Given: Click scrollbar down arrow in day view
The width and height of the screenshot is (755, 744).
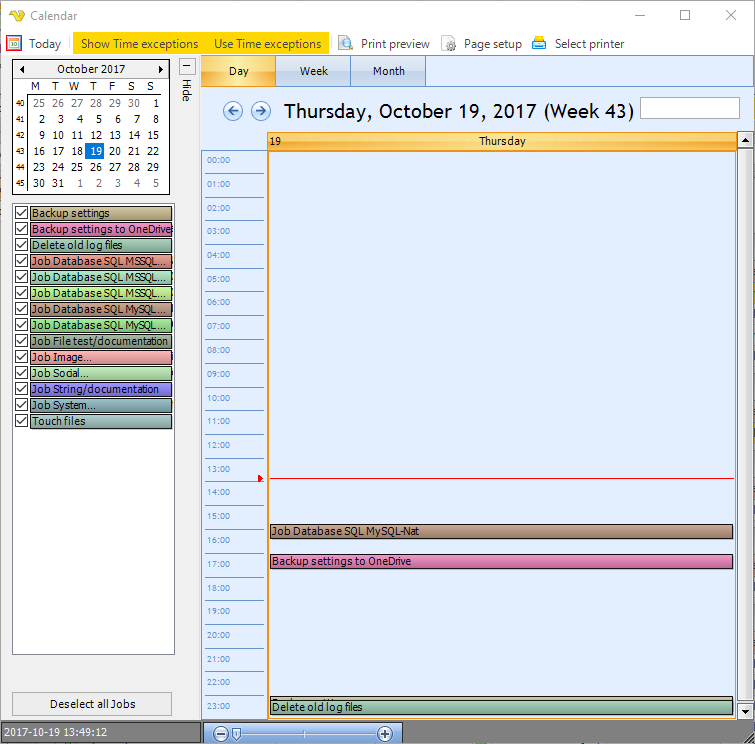Looking at the screenshot, I should tap(745, 711).
